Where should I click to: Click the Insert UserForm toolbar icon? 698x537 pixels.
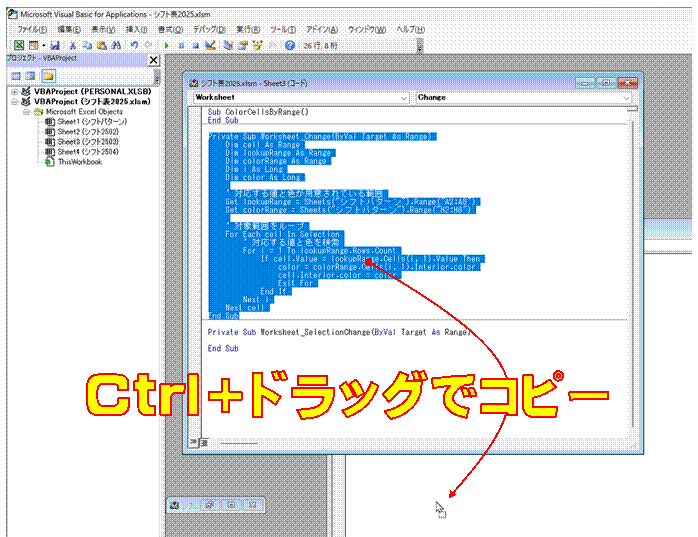pos(33,45)
